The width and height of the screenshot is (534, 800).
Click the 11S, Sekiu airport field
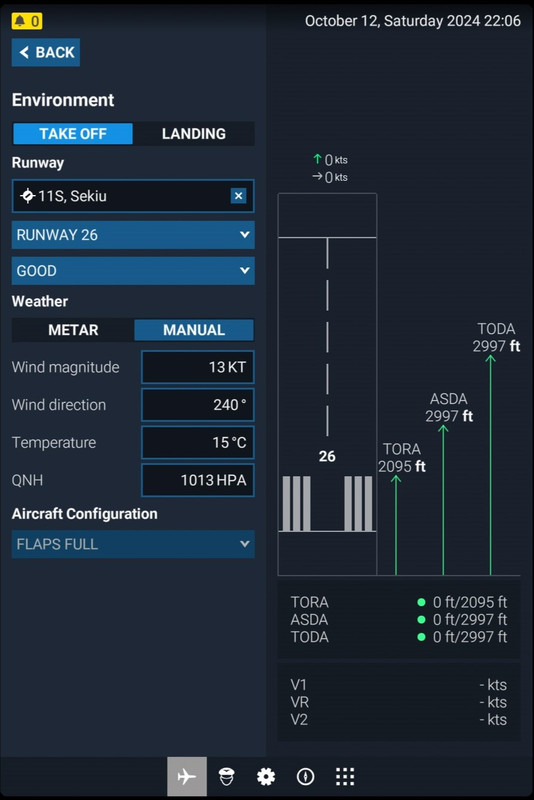tap(133, 196)
